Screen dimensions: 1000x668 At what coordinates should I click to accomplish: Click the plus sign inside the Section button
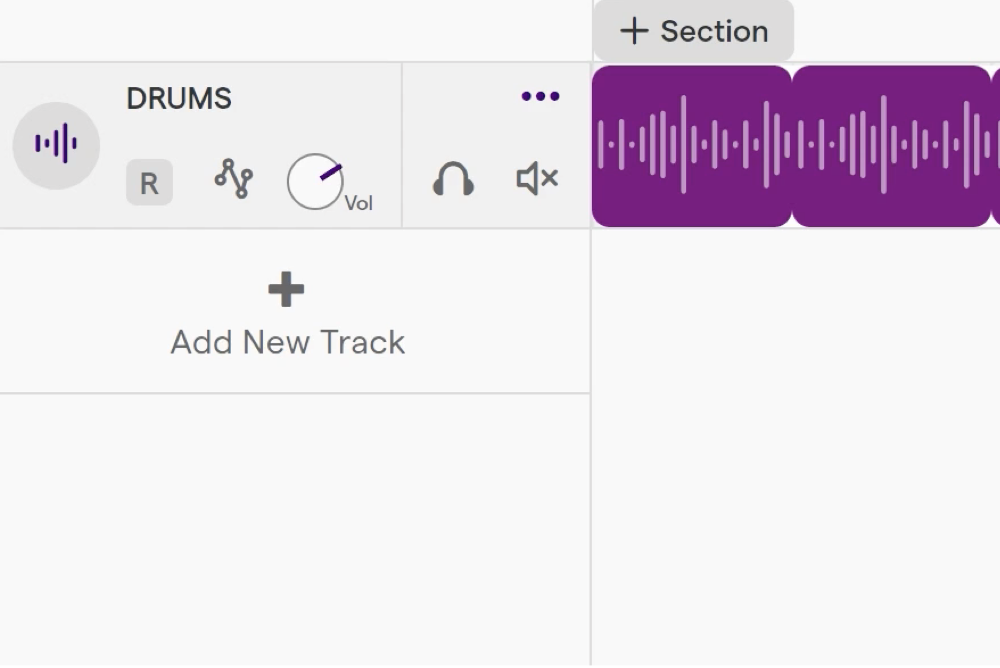pos(634,31)
